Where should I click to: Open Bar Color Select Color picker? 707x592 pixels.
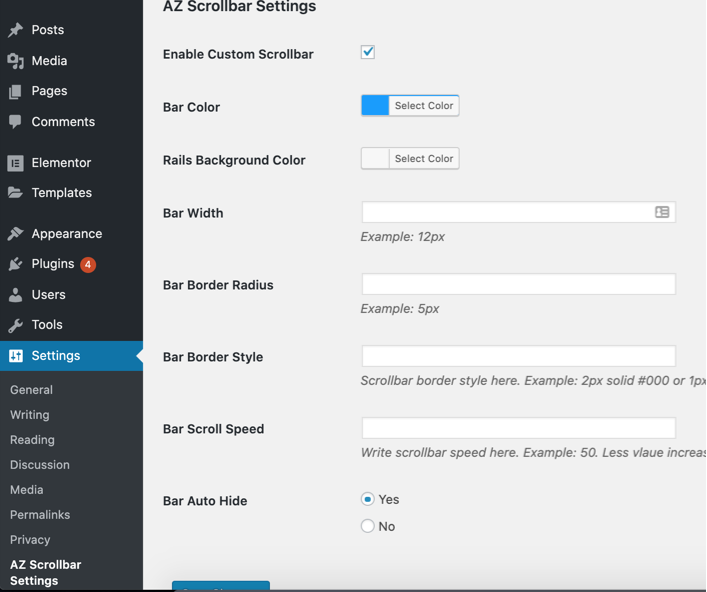(x=424, y=106)
